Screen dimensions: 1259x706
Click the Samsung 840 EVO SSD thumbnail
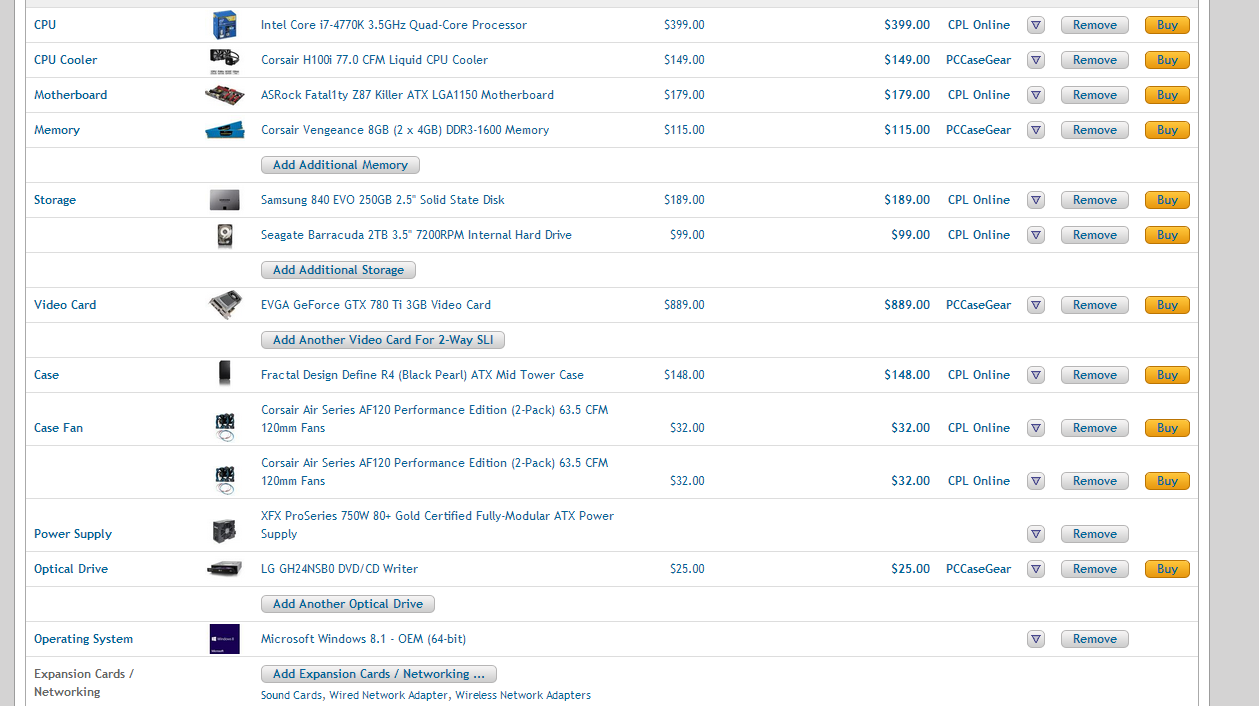224,200
